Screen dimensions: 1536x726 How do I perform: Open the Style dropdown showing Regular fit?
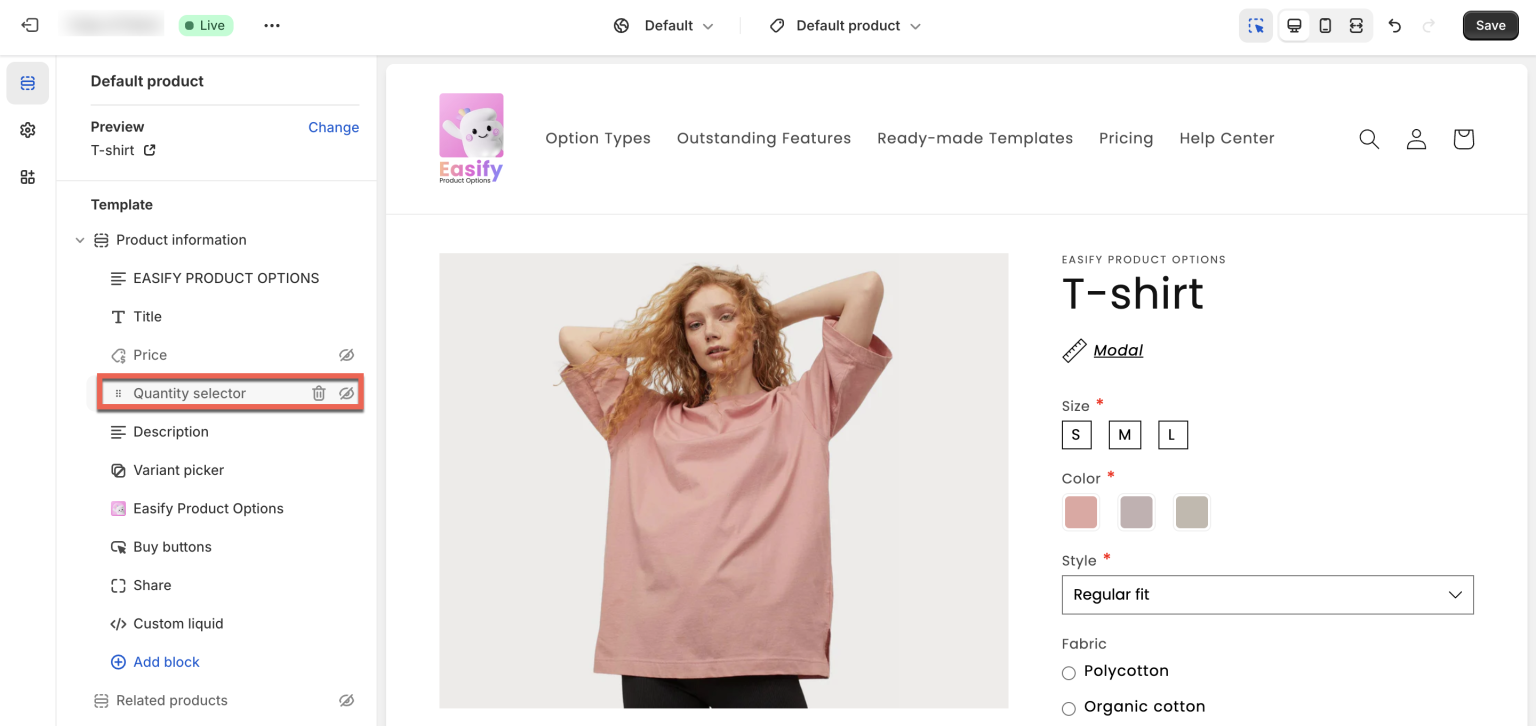(x=1267, y=594)
